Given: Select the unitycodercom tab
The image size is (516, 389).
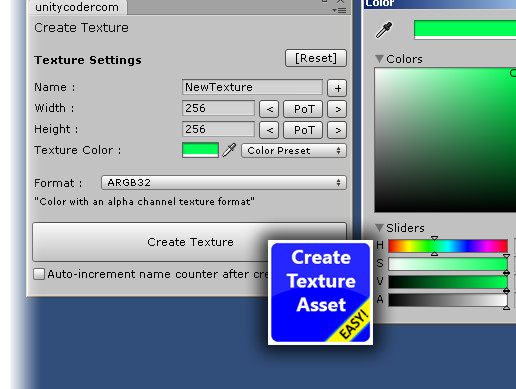Looking at the screenshot, I should 77,7.
